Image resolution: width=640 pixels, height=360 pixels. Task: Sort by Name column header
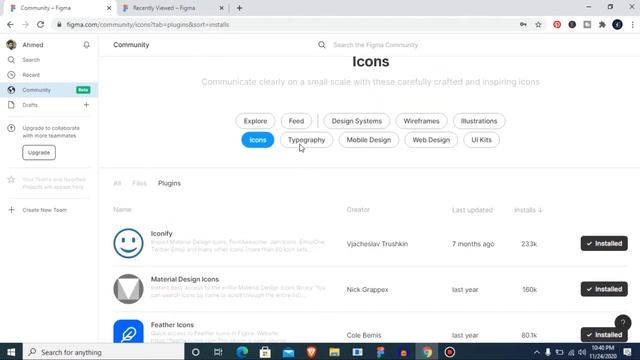(122, 209)
